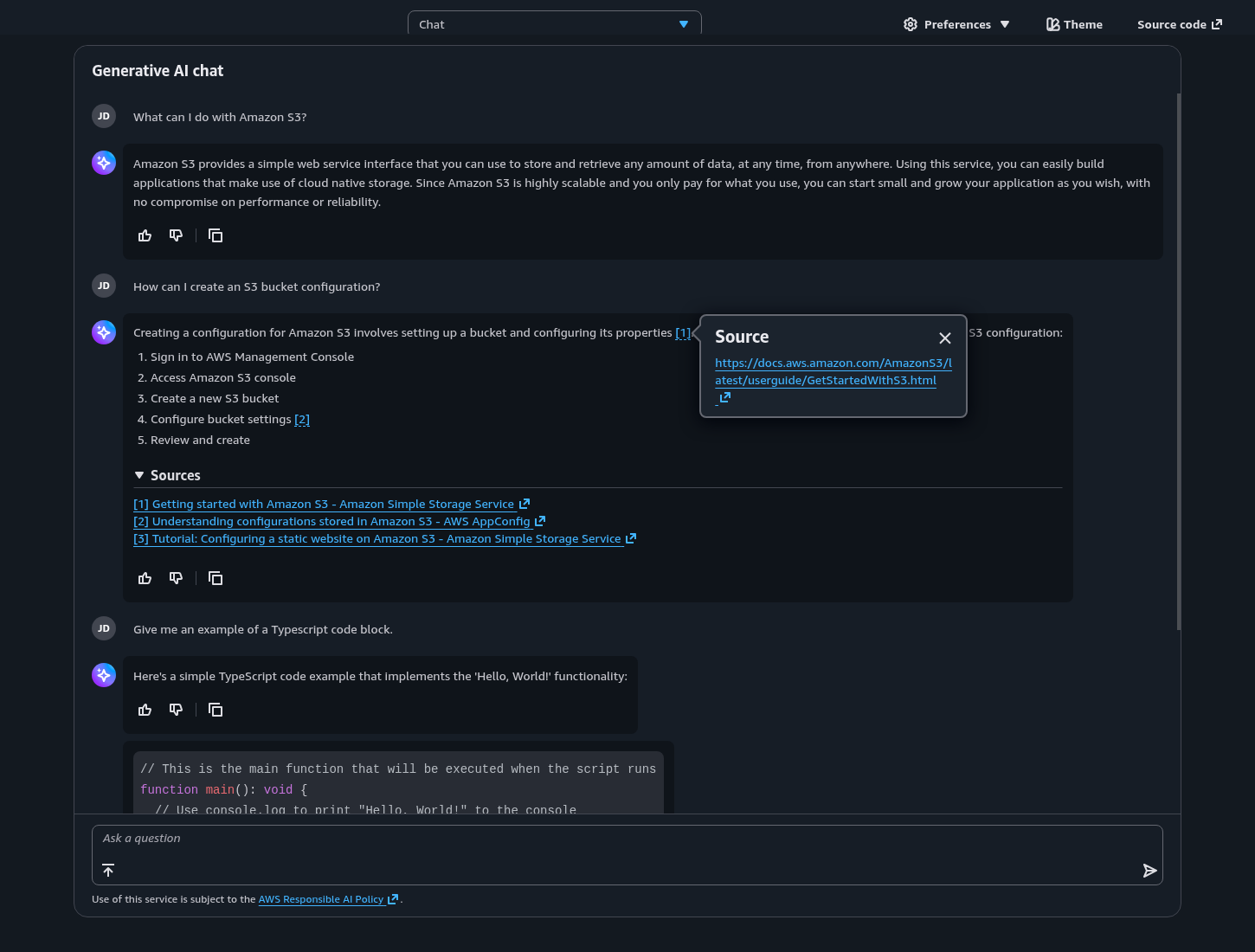Copy the S3 bucket configuration response

(x=216, y=578)
